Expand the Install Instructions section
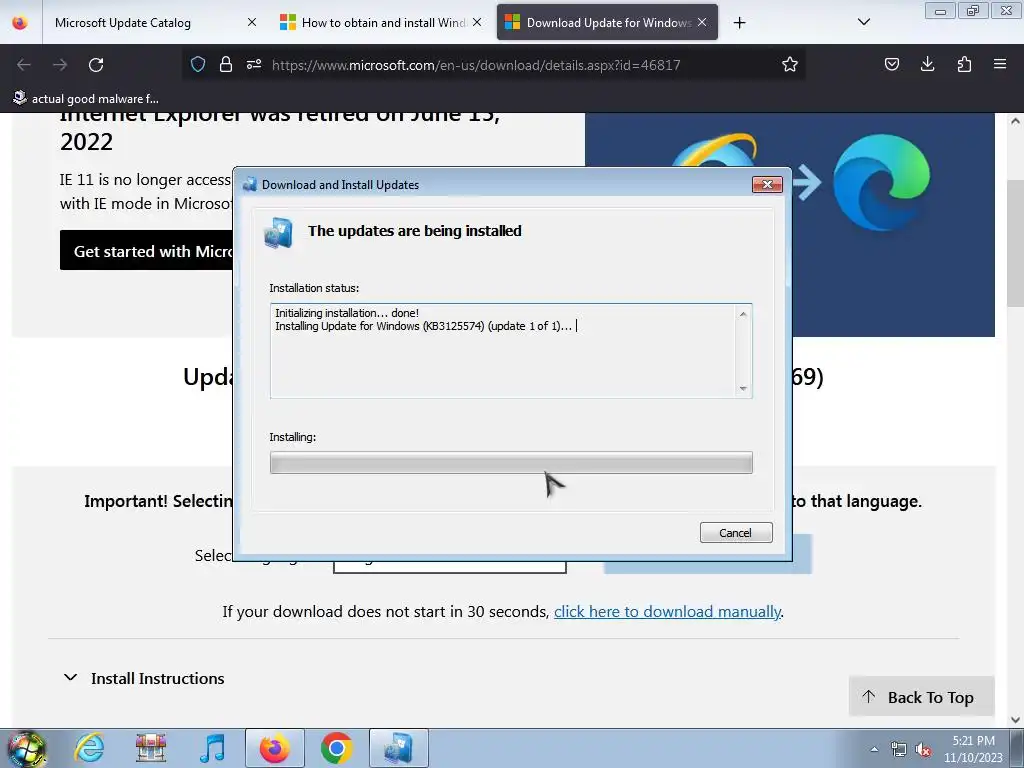This screenshot has height=768, width=1024. coord(144,678)
